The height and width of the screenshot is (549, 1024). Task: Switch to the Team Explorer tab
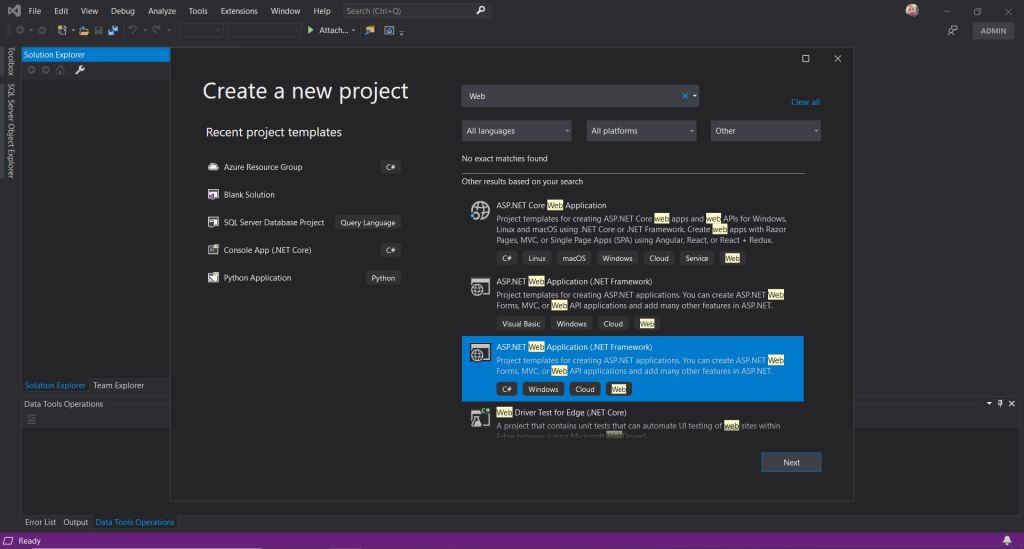(118, 385)
